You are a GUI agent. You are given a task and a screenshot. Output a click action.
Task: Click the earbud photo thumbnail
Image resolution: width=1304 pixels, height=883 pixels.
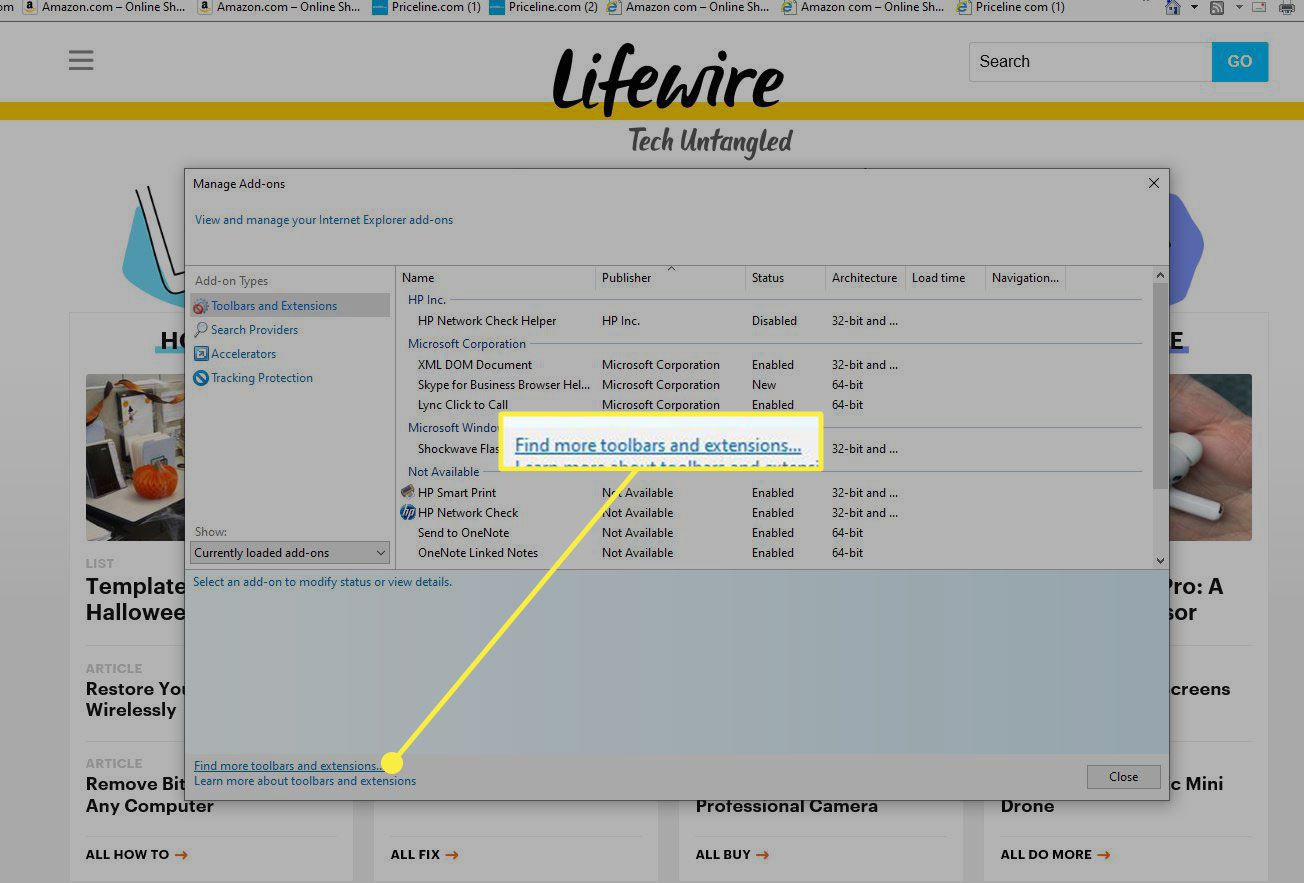tap(1209, 457)
